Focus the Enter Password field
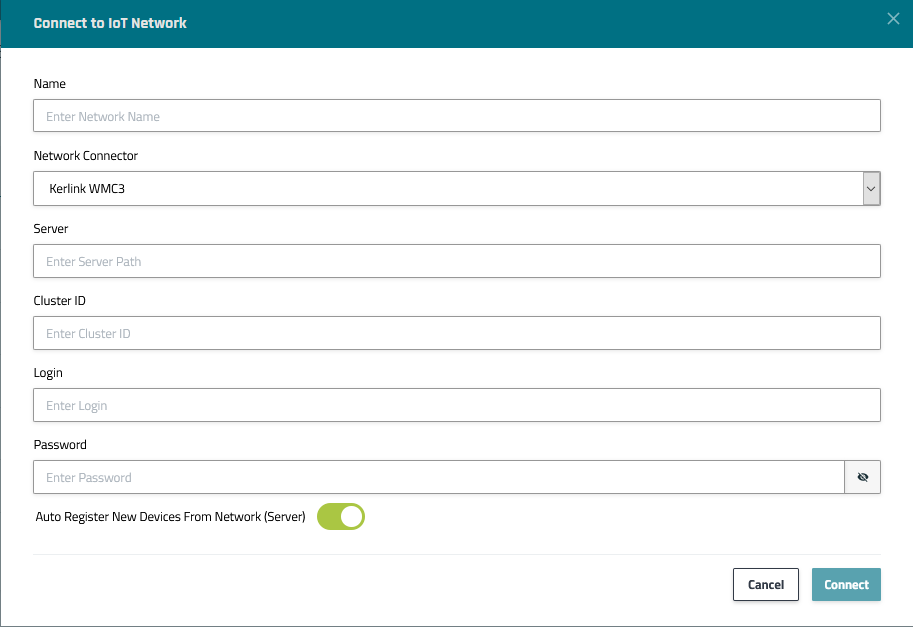Viewport: 913px width, 627px height. point(438,478)
